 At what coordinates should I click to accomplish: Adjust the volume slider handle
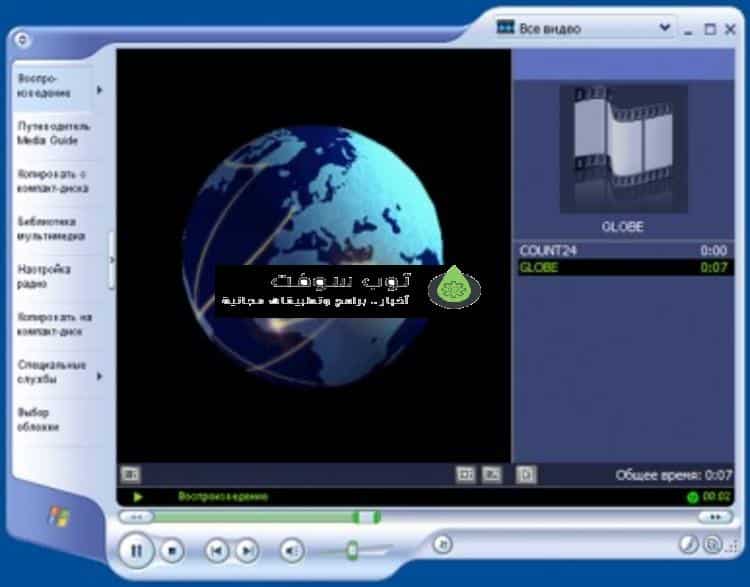click(353, 550)
